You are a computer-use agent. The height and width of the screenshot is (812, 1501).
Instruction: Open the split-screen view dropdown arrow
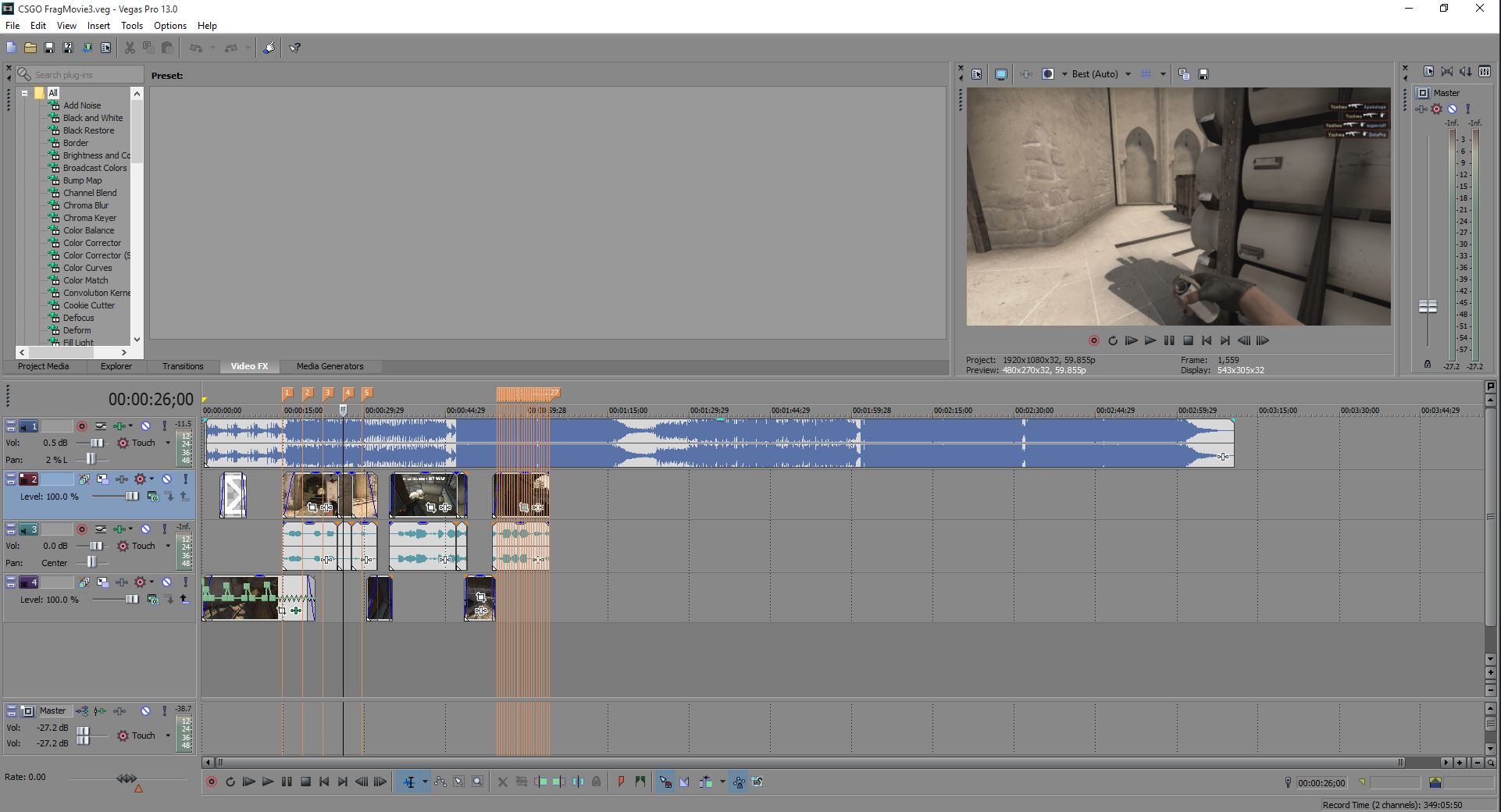point(1064,74)
